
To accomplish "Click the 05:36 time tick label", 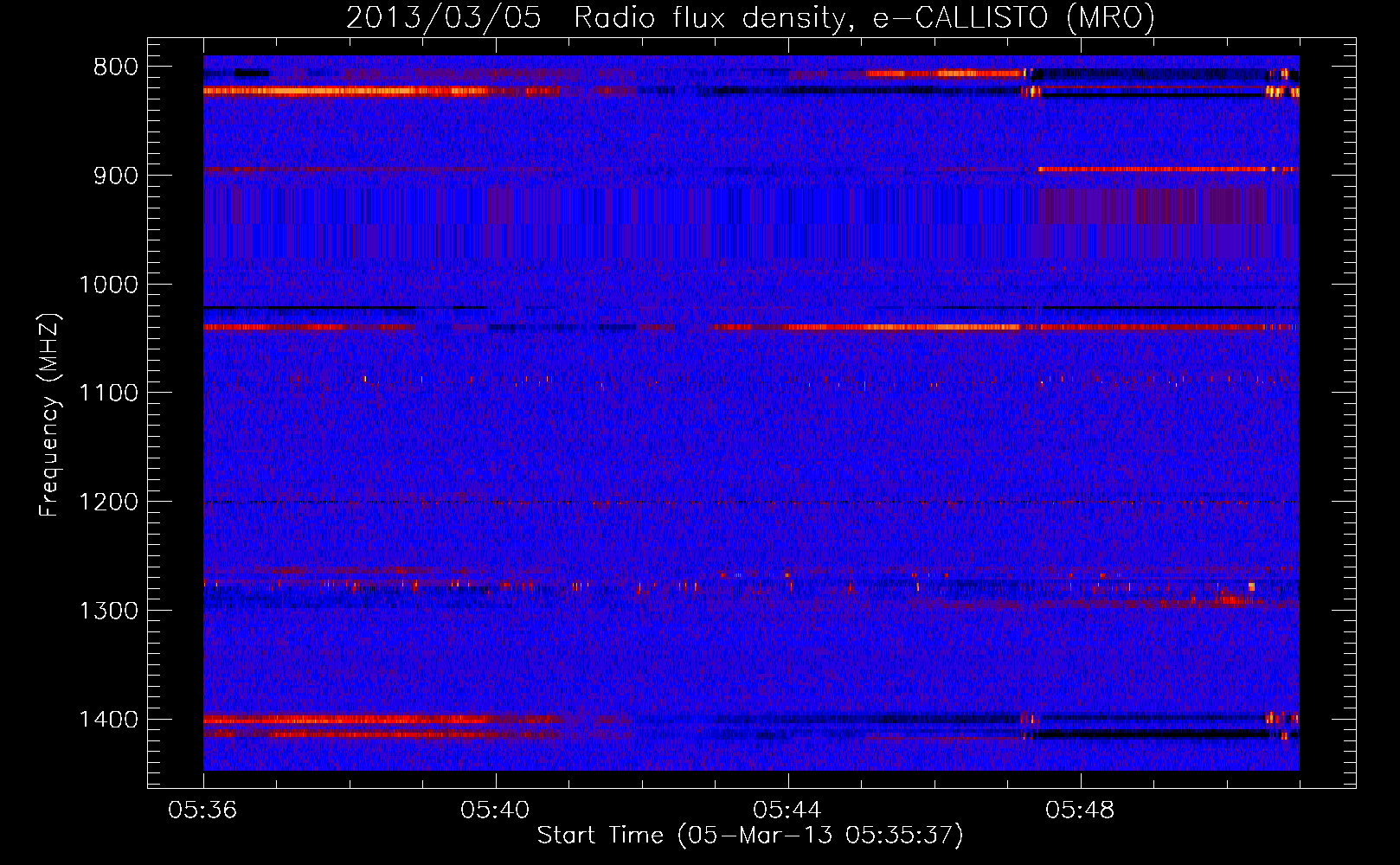I will click(x=202, y=811).
